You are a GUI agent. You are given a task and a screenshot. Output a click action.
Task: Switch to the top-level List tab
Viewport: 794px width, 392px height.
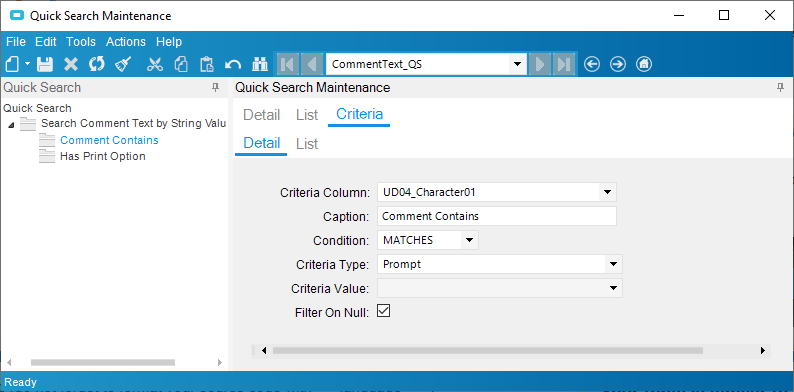tap(307, 115)
